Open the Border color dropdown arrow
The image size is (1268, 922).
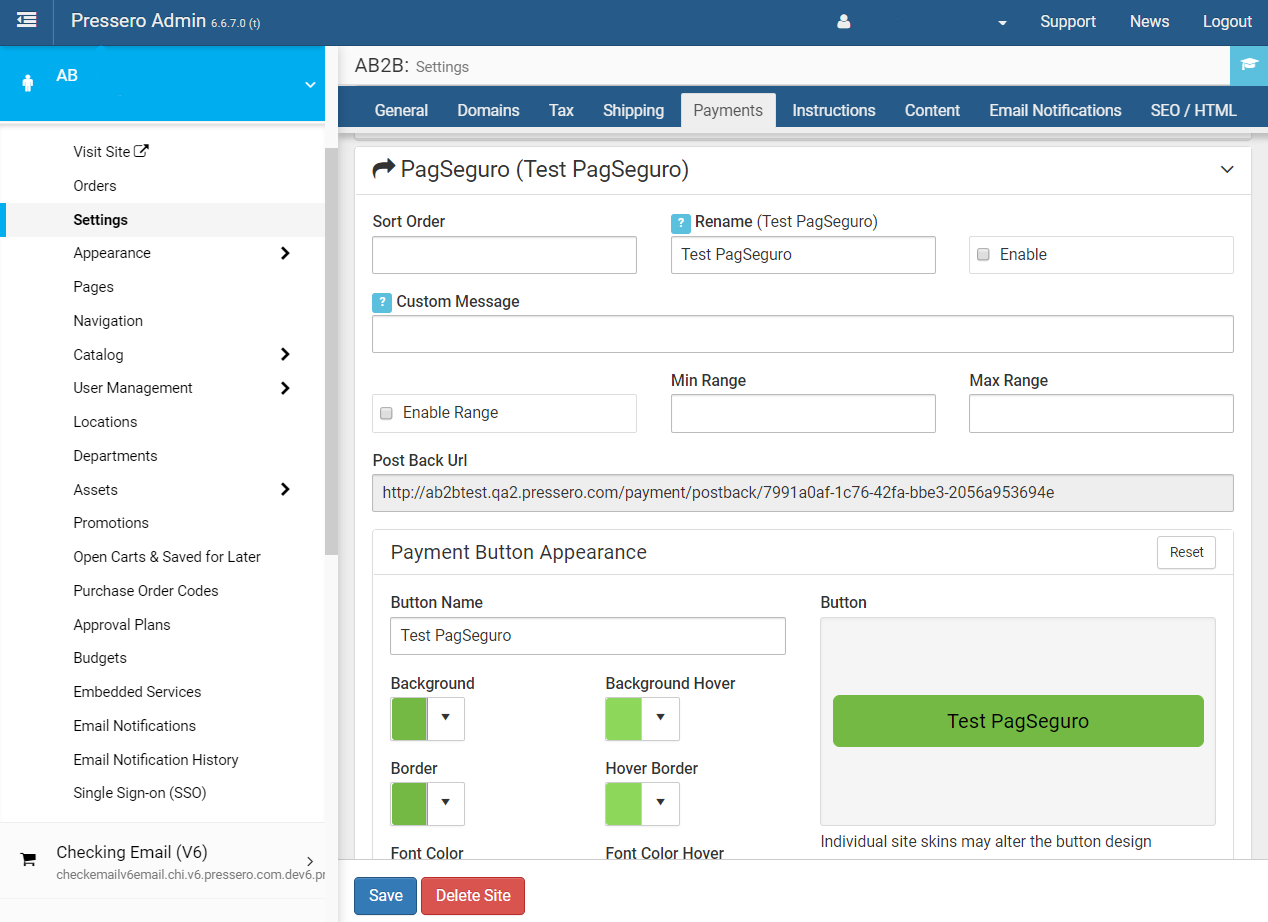(446, 803)
